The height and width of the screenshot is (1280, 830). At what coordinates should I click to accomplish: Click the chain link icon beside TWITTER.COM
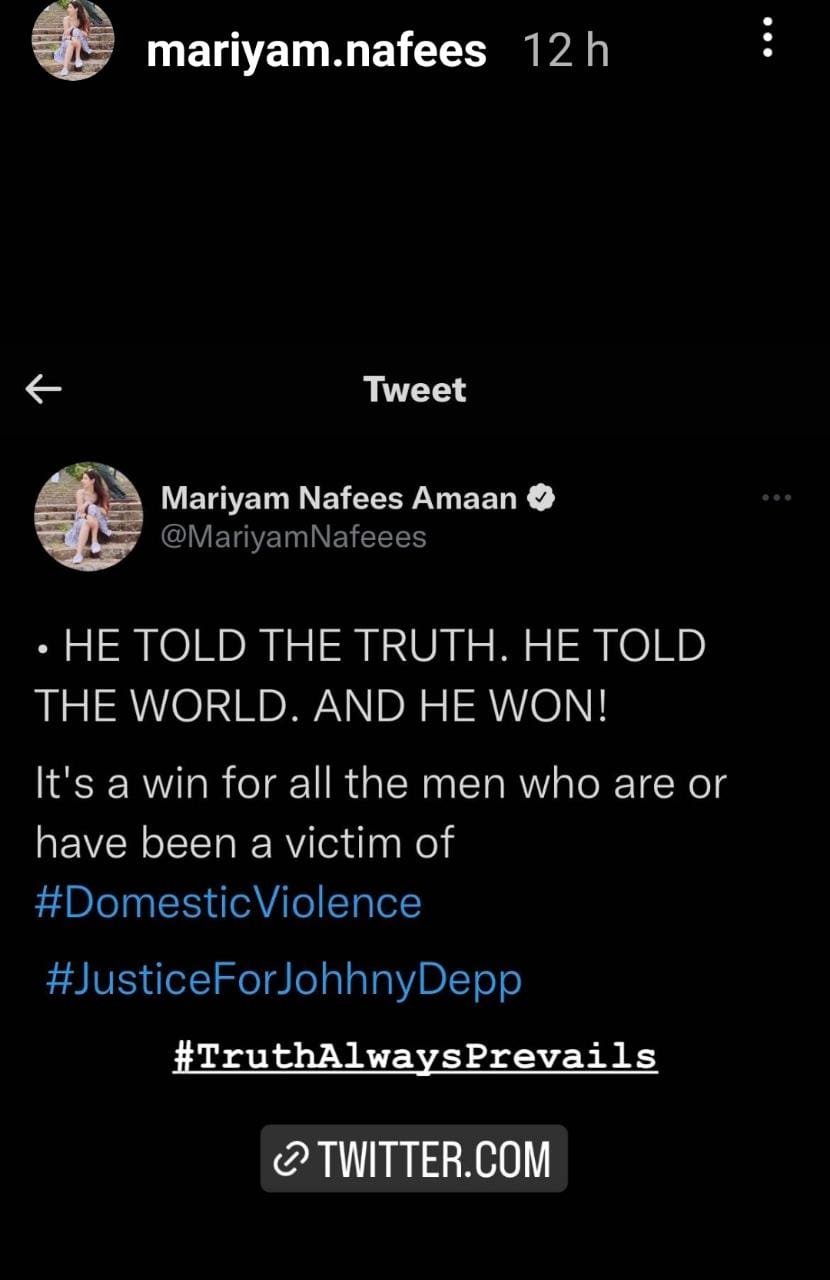[292, 1159]
